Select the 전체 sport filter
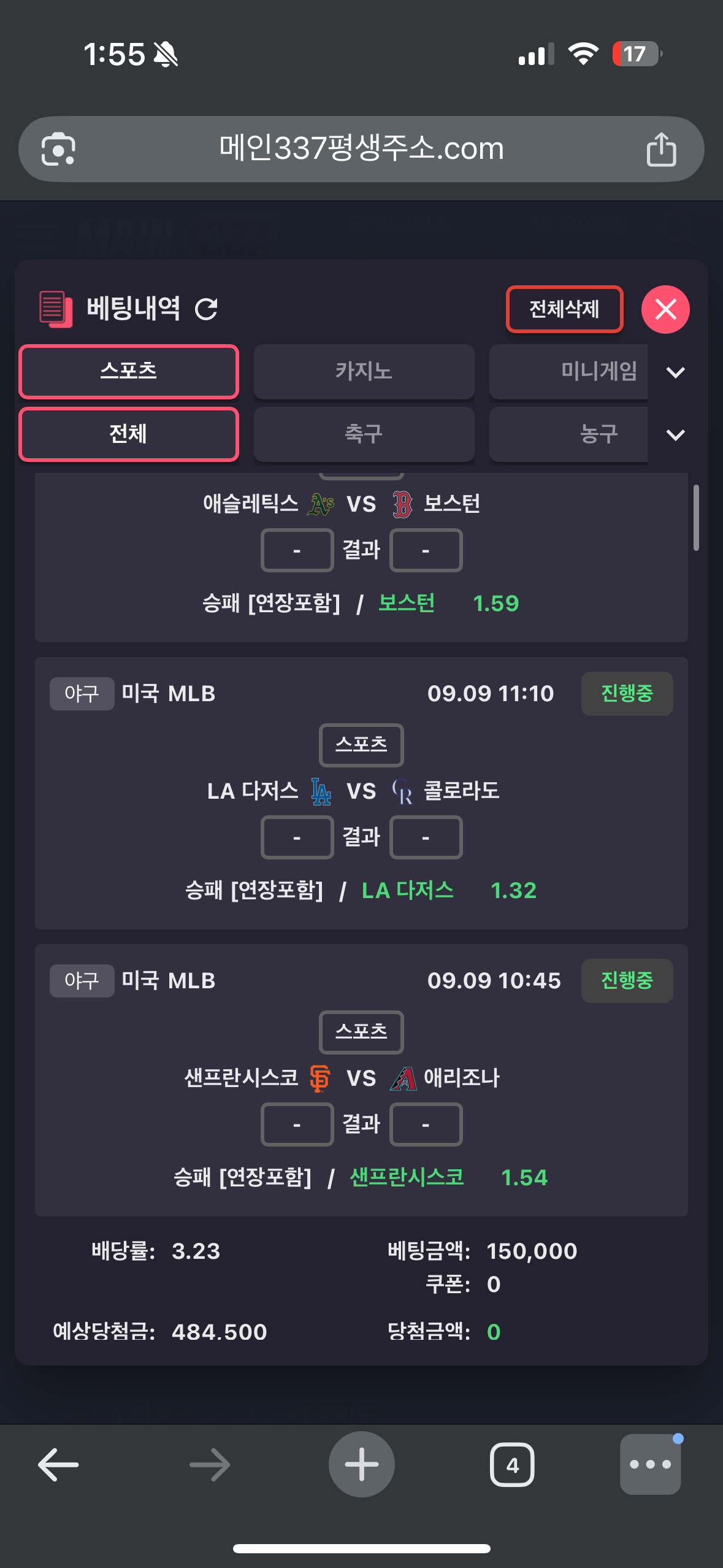The height and width of the screenshot is (1568, 723). pos(129,434)
